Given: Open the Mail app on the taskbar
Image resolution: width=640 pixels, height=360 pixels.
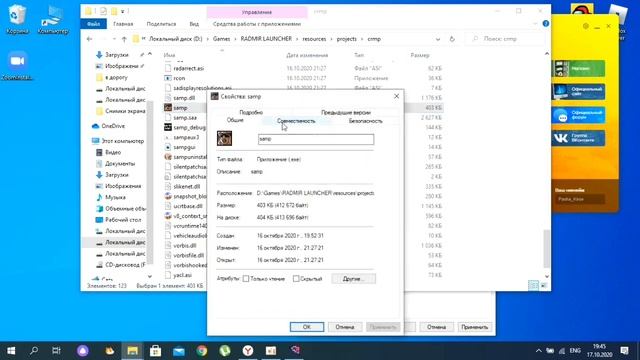Looking at the screenshot, I should click(x=178, y=351).
